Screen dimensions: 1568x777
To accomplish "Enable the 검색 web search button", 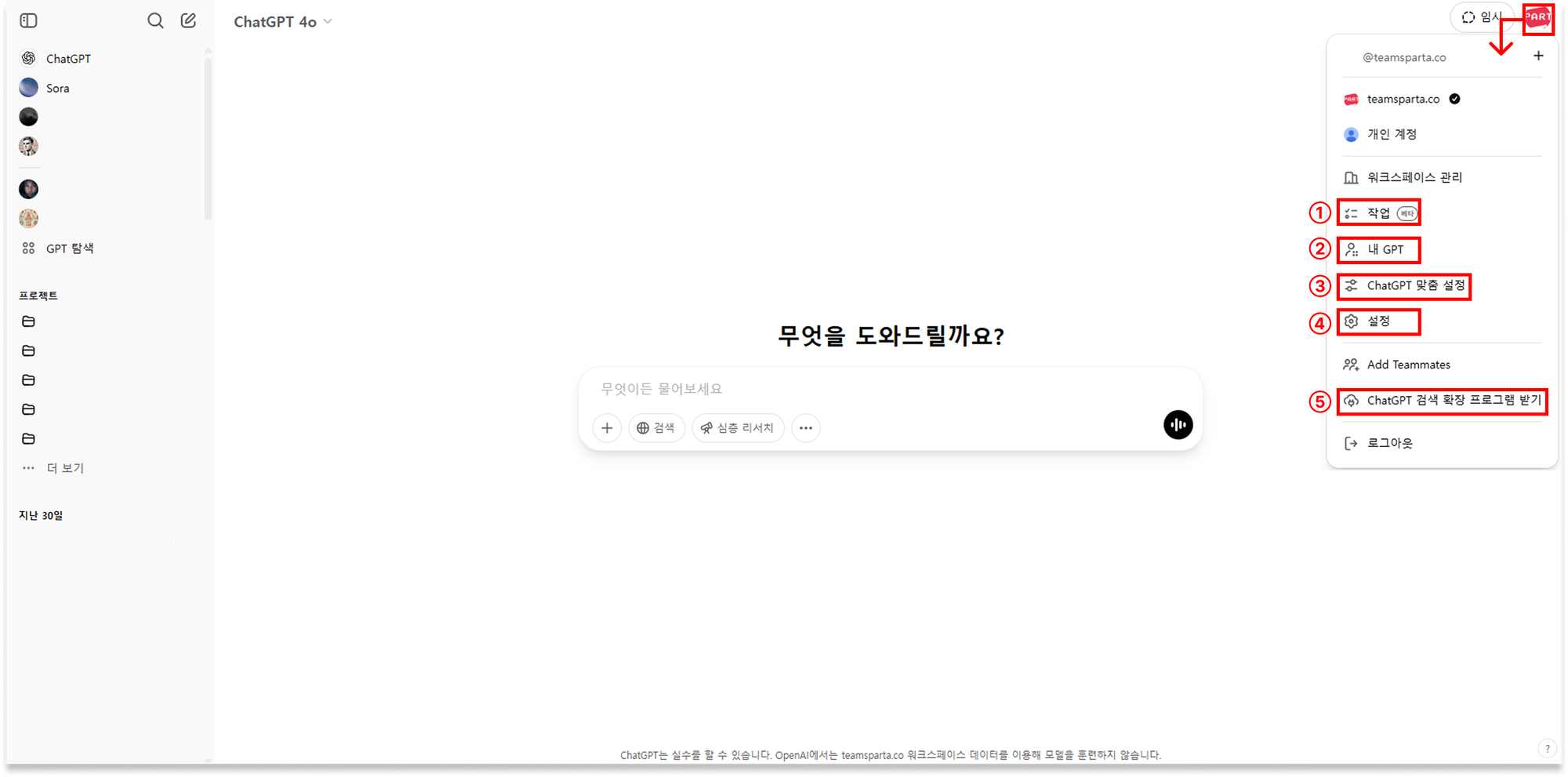I will tap(657, 428).
